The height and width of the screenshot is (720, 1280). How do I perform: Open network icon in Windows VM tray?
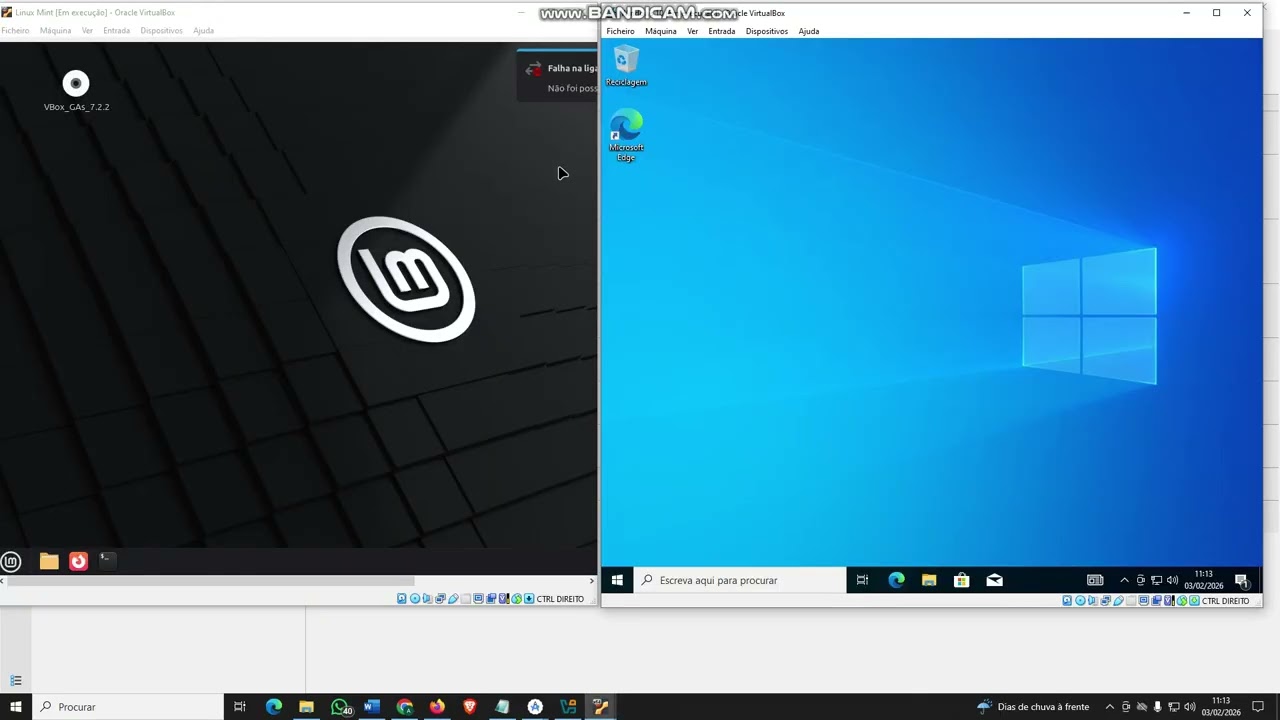[x=1156, y=580]
